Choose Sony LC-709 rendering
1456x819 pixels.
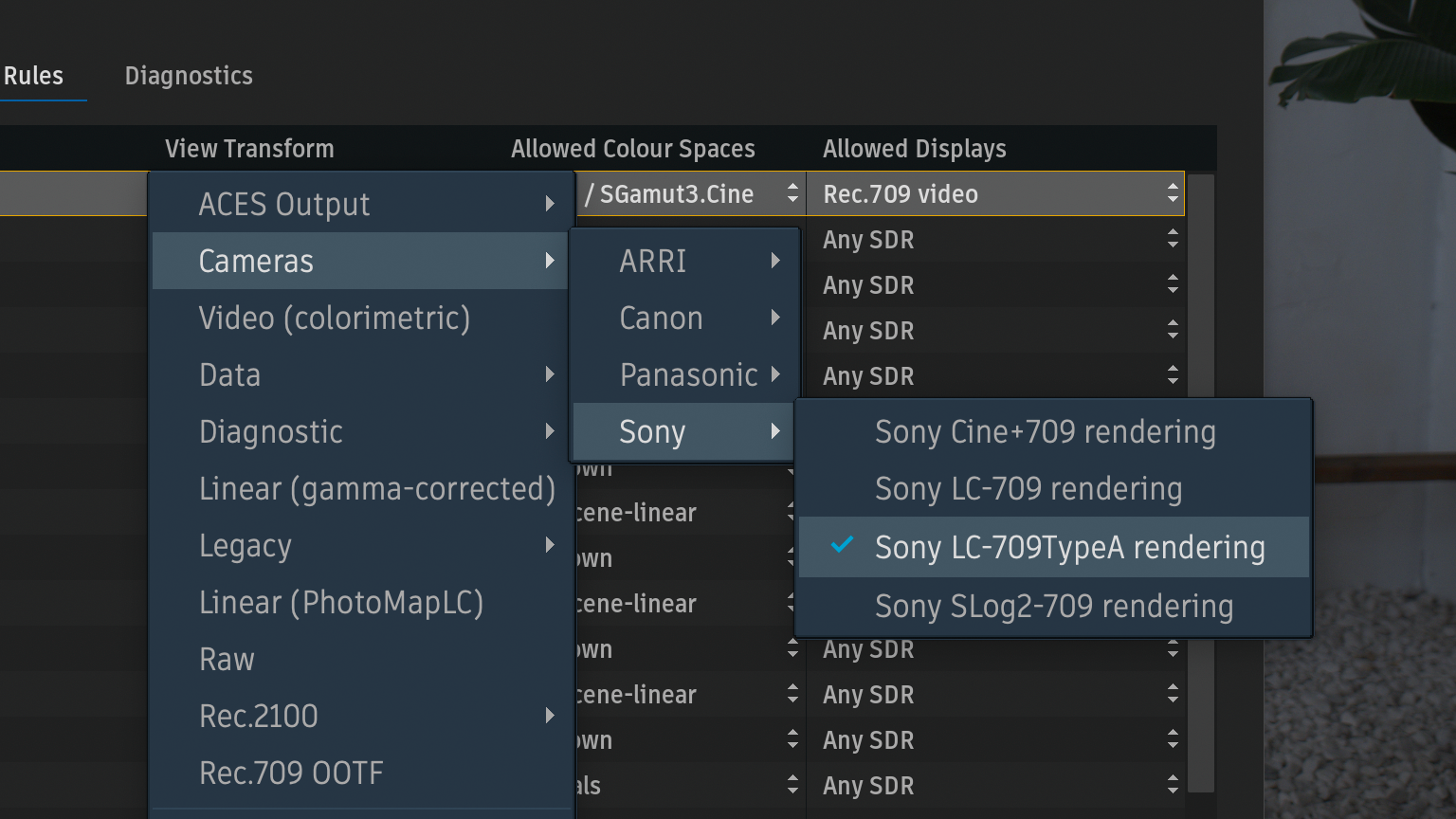tap(1054, 488)
